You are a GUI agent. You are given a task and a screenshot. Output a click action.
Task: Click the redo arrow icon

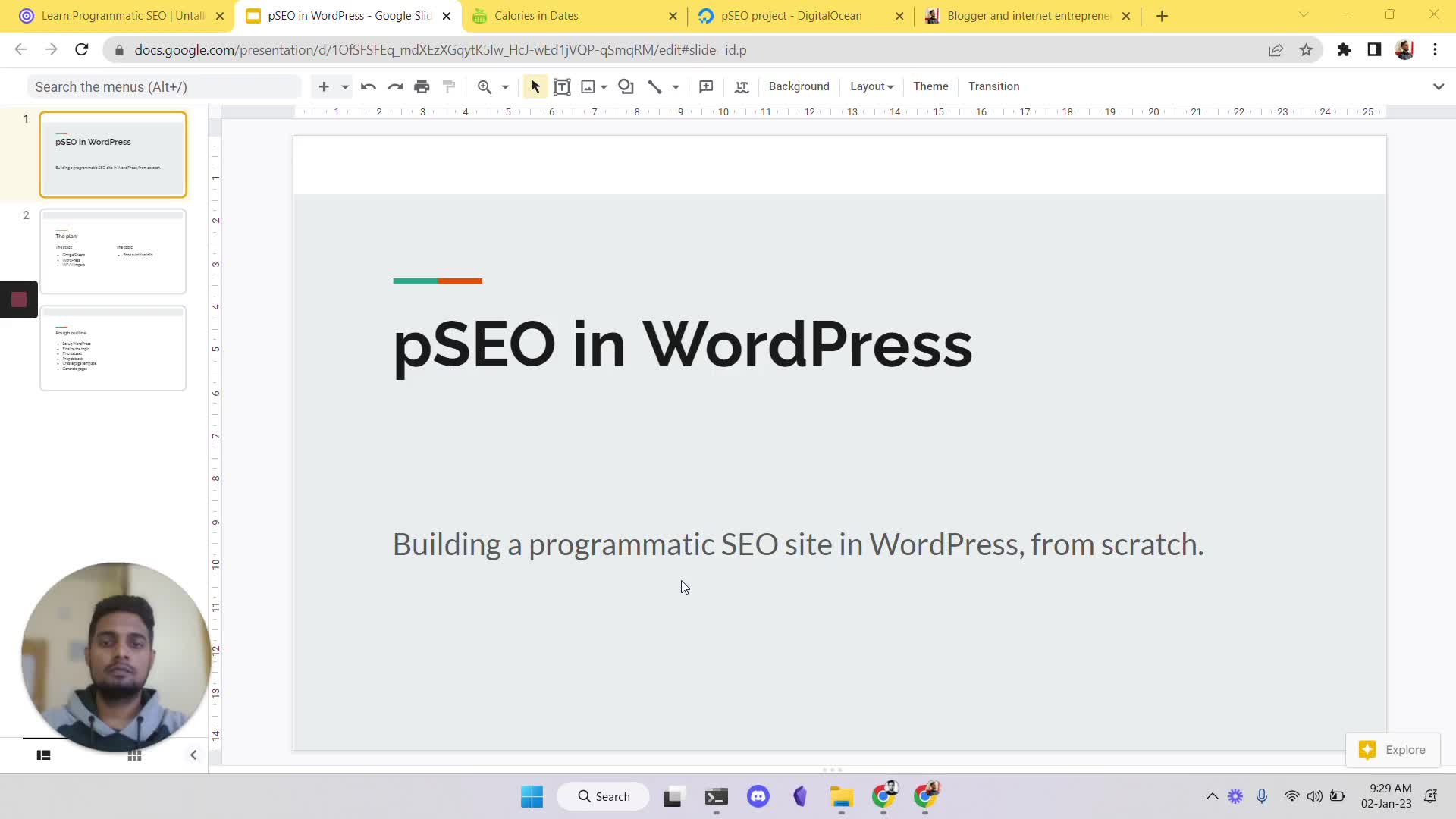[395, 86]
